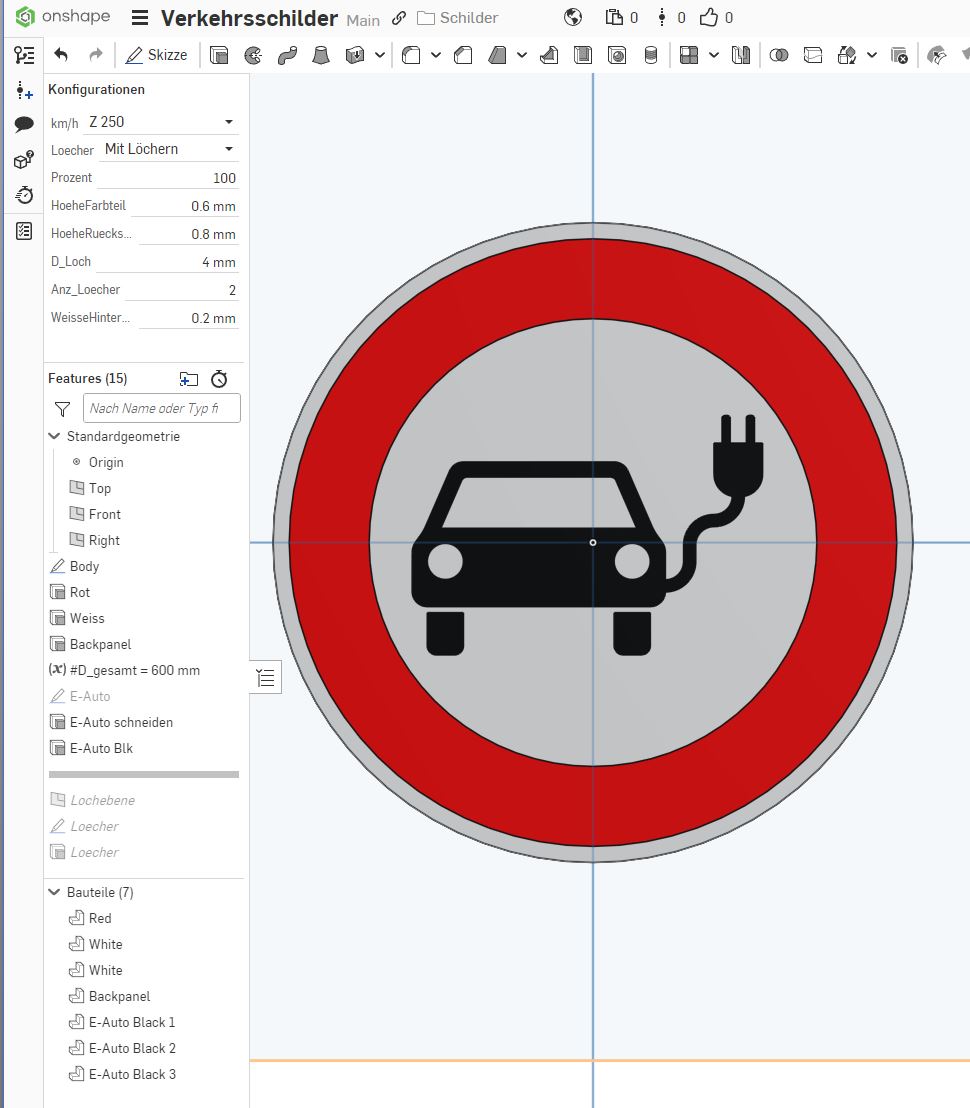Collapse the Standardgeometrie tree section
Screen dimensions: 970x1108
53,436
